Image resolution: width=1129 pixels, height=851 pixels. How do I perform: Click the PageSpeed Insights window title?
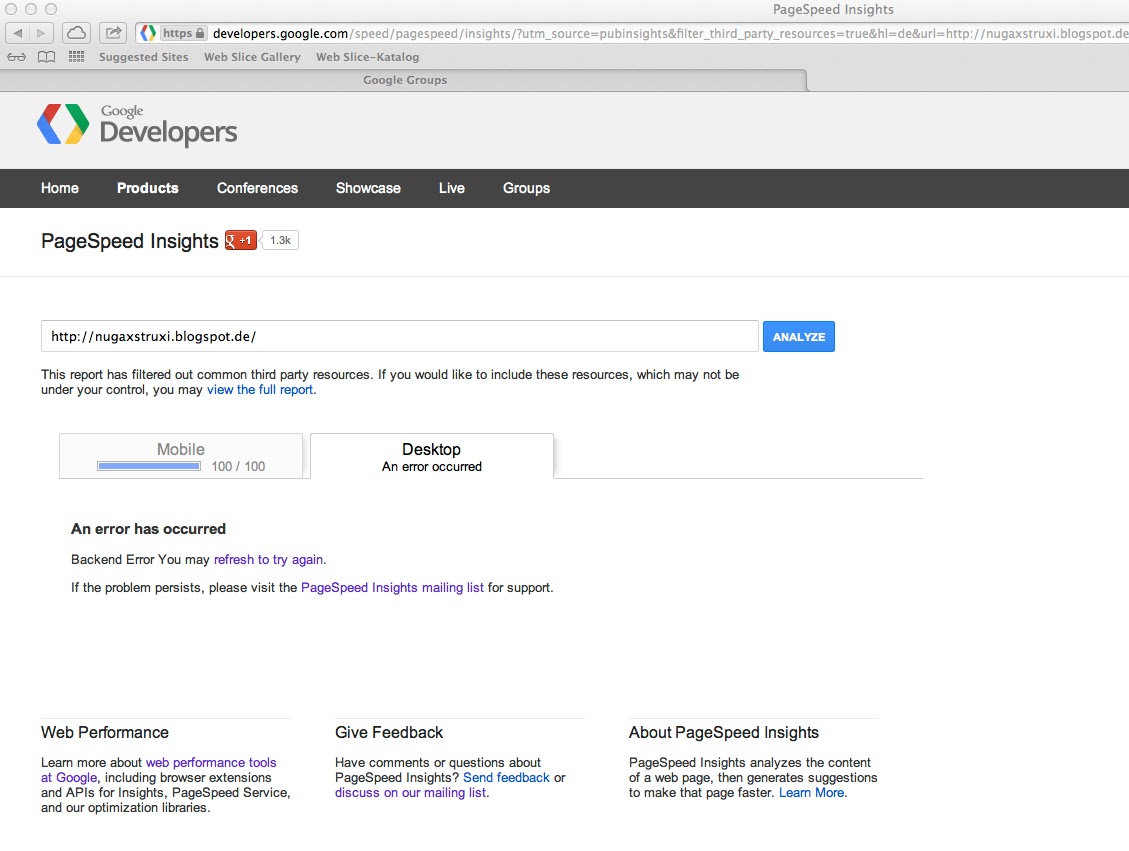coord(833,9)
